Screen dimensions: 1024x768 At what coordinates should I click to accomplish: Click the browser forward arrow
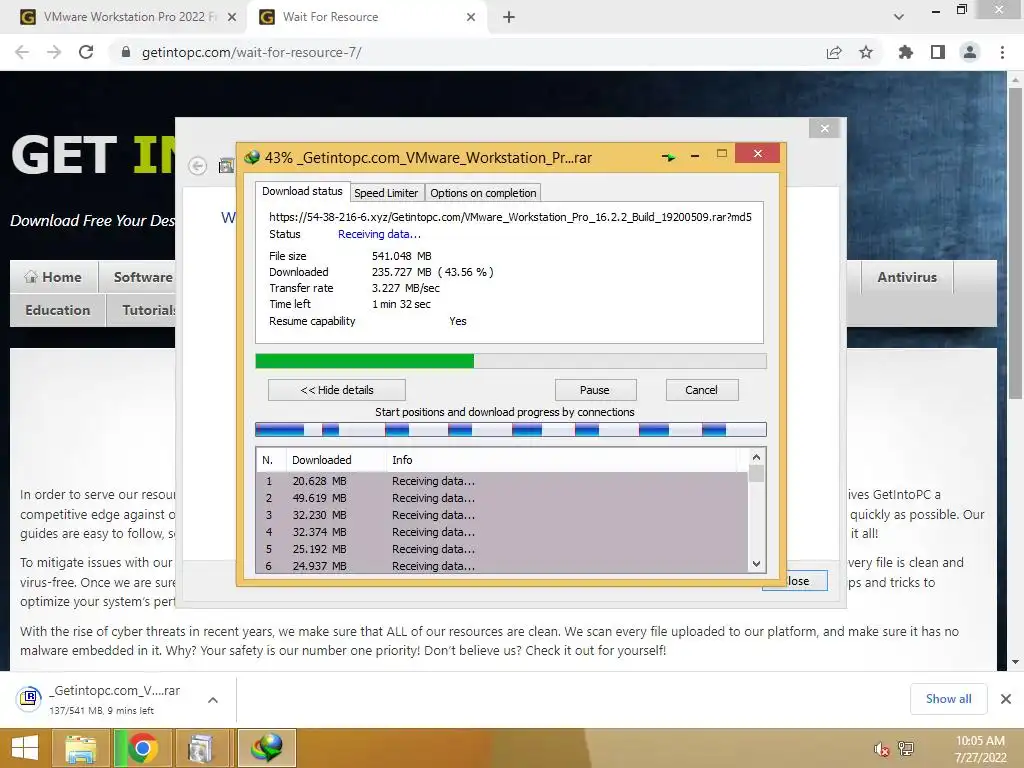[54, 52]
